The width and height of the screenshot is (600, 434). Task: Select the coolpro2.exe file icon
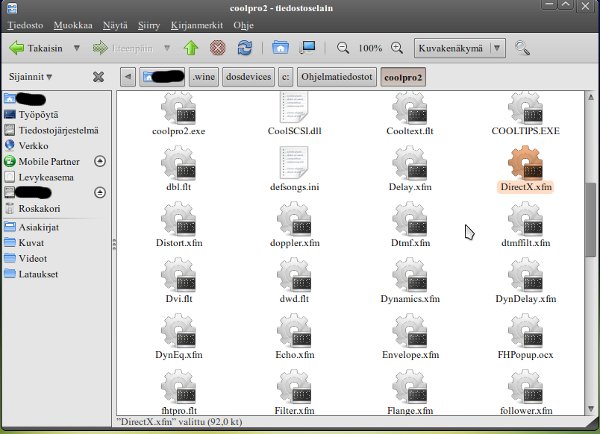(178, 109)
